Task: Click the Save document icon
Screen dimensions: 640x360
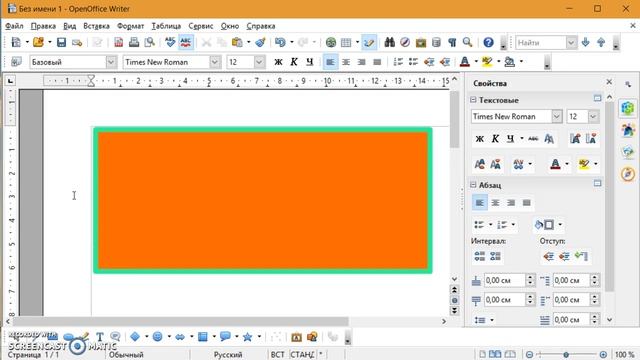Action: (x=61, y=42)
